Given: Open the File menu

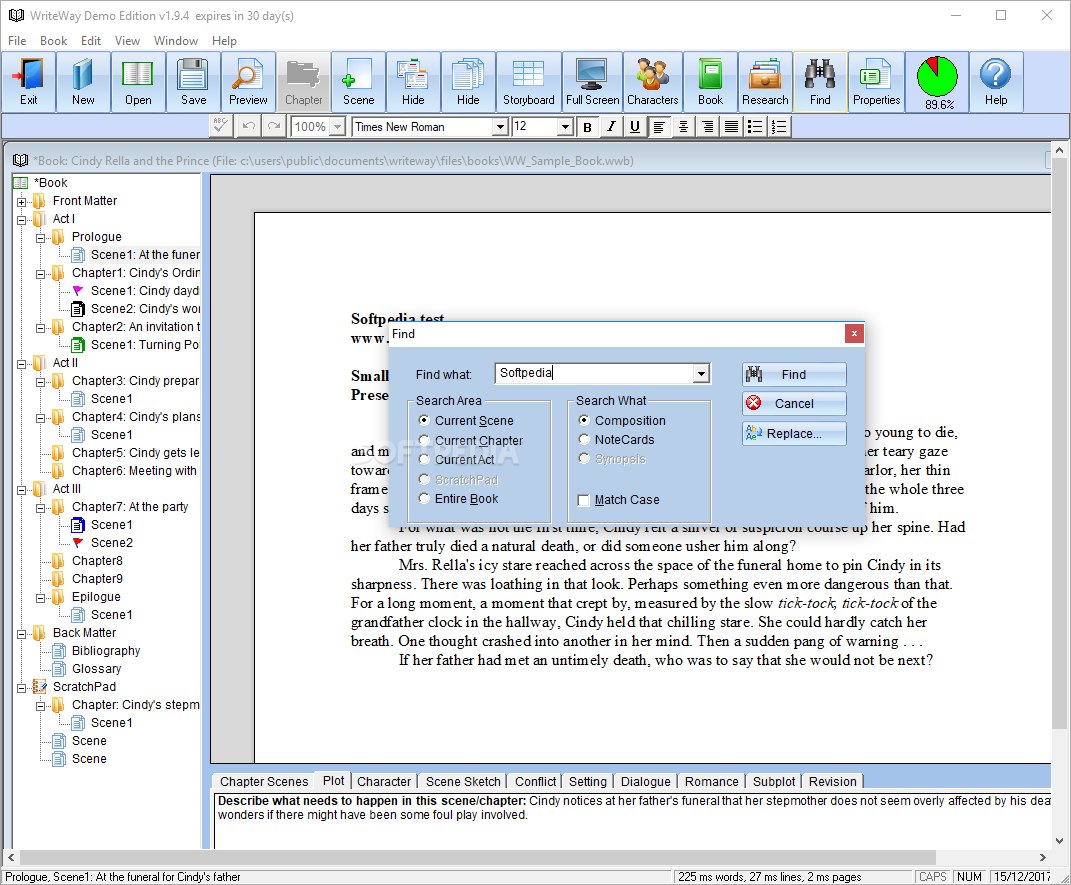Looking at the screenshot, I should pos(17,41).
